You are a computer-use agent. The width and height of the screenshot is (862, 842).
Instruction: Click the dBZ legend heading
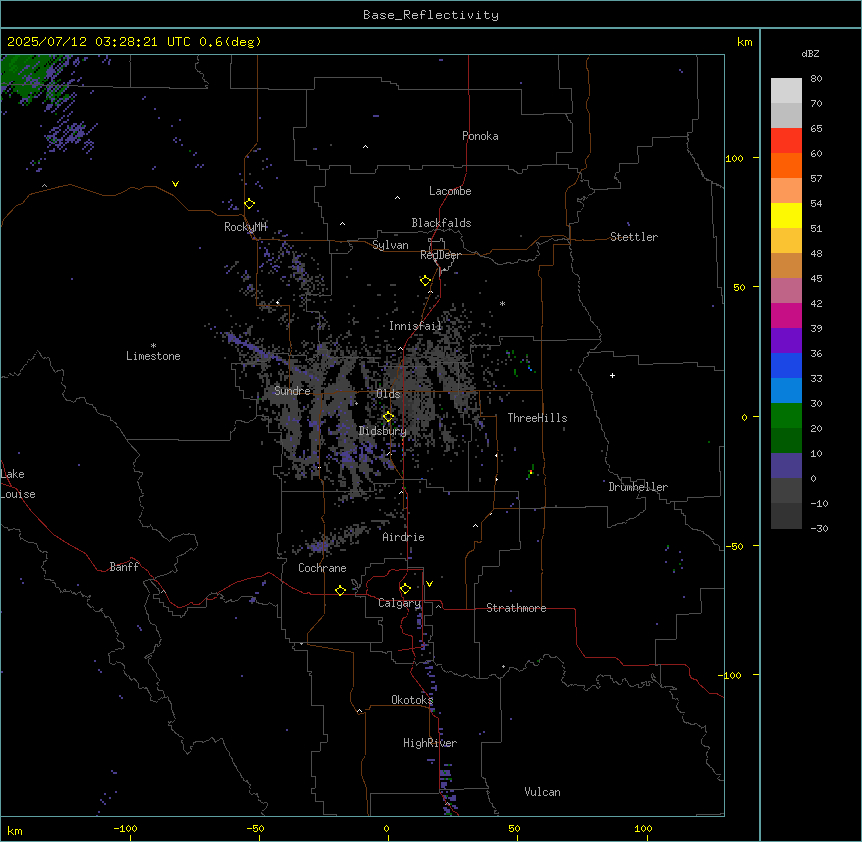coord(810,53)
